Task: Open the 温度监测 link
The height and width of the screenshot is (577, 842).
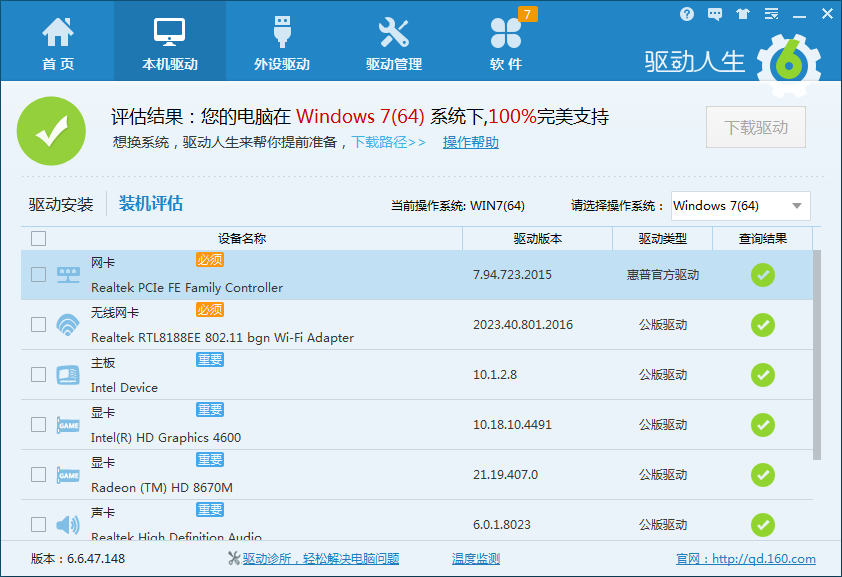Action: click(x=476, y=559)
